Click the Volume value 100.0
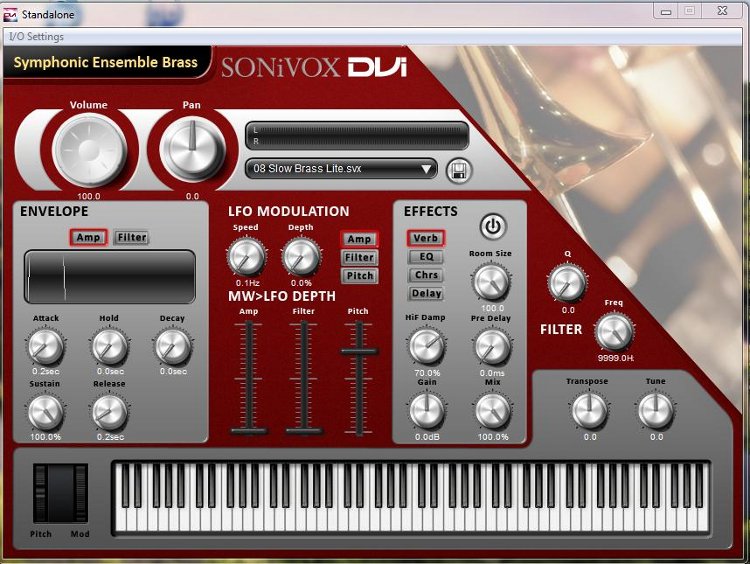Image resolution: width=750 pixels, height=564 pixels. (x=89, y=196)
